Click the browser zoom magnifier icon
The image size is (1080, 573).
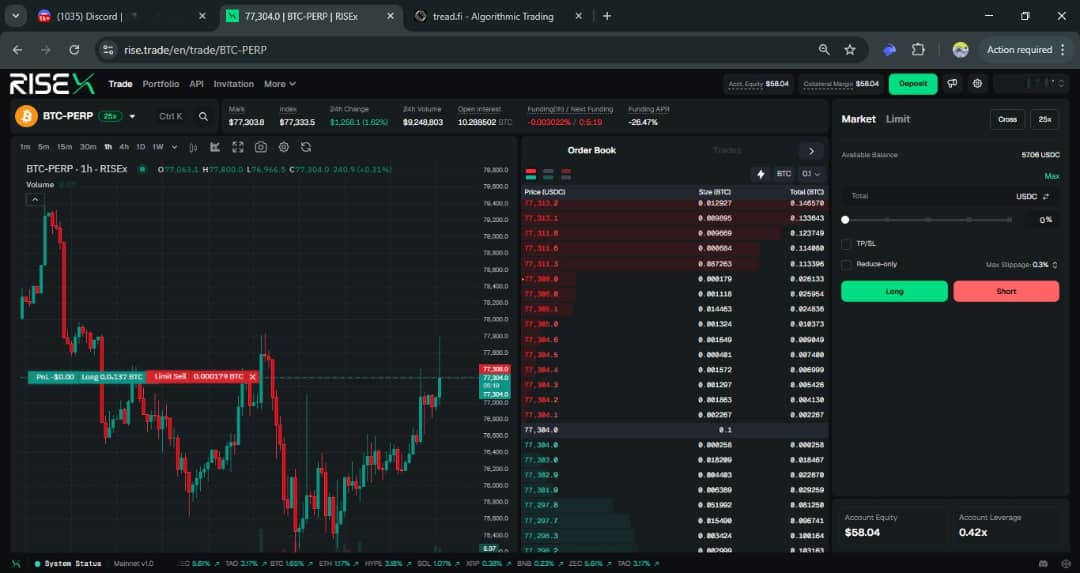coord(824,50)
